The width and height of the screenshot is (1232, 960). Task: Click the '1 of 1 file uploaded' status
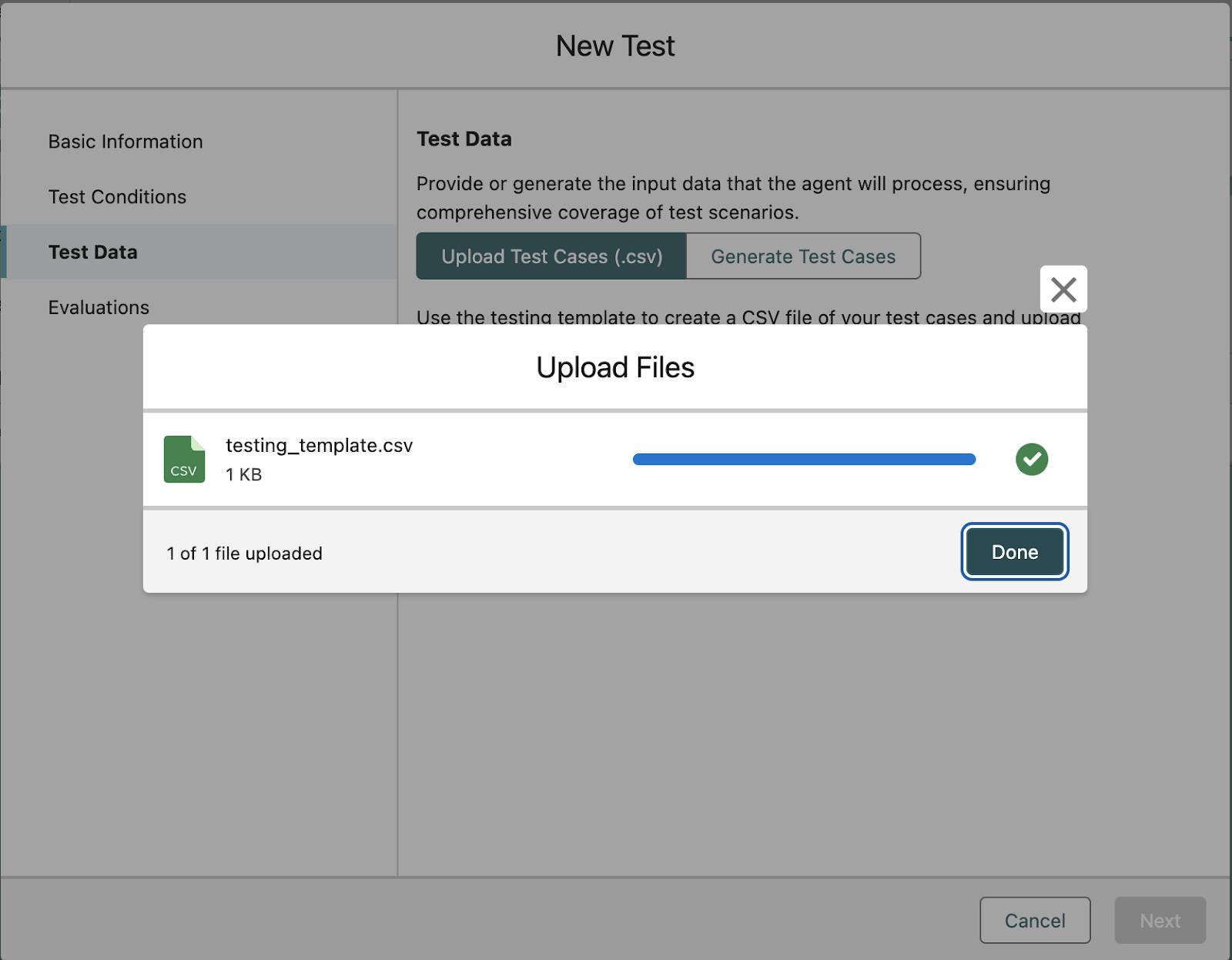pyautogui.click(x=244, y=554)
